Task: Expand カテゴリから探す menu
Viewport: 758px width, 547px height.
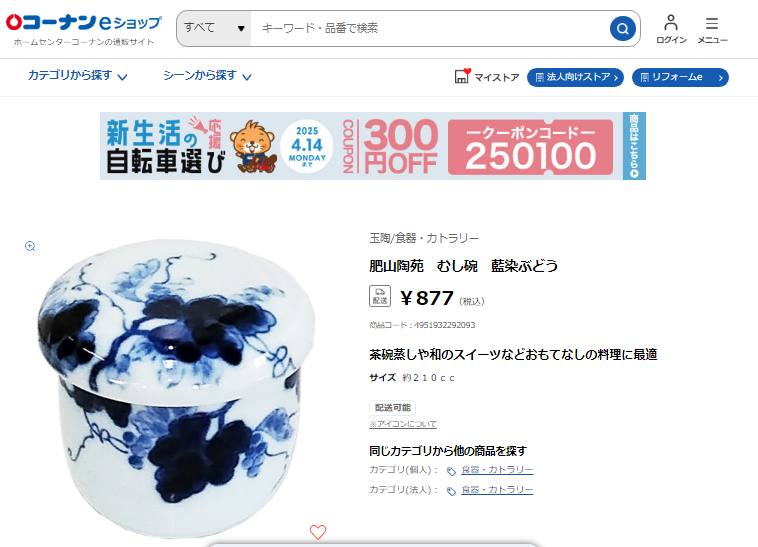Action: point(77,76)
